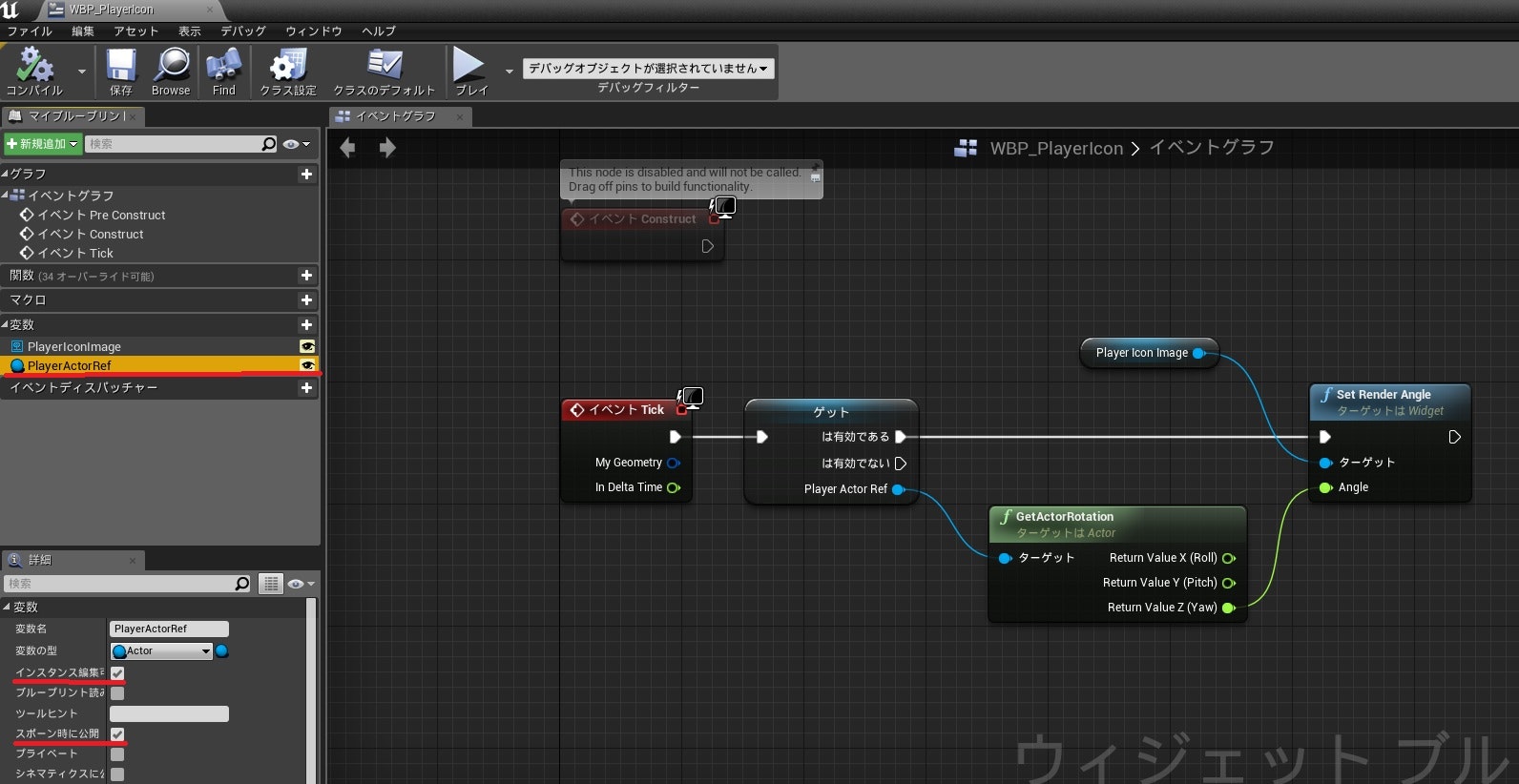The width and height of the screenshot is (1519, 784).
Task: Toggle スポーン時に公開 checkbox
Action: click(x=117, y=734)
